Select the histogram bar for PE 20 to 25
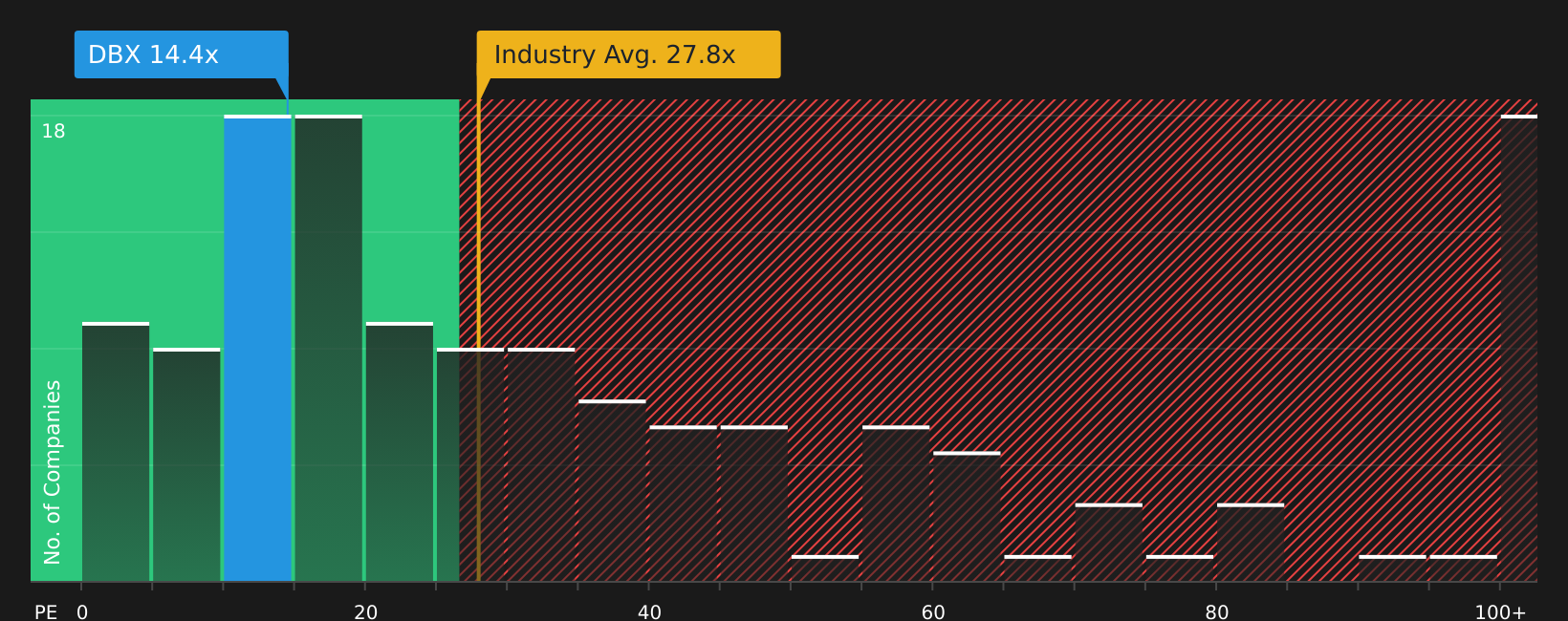The image size is (1568, 621). pos(400,452)
